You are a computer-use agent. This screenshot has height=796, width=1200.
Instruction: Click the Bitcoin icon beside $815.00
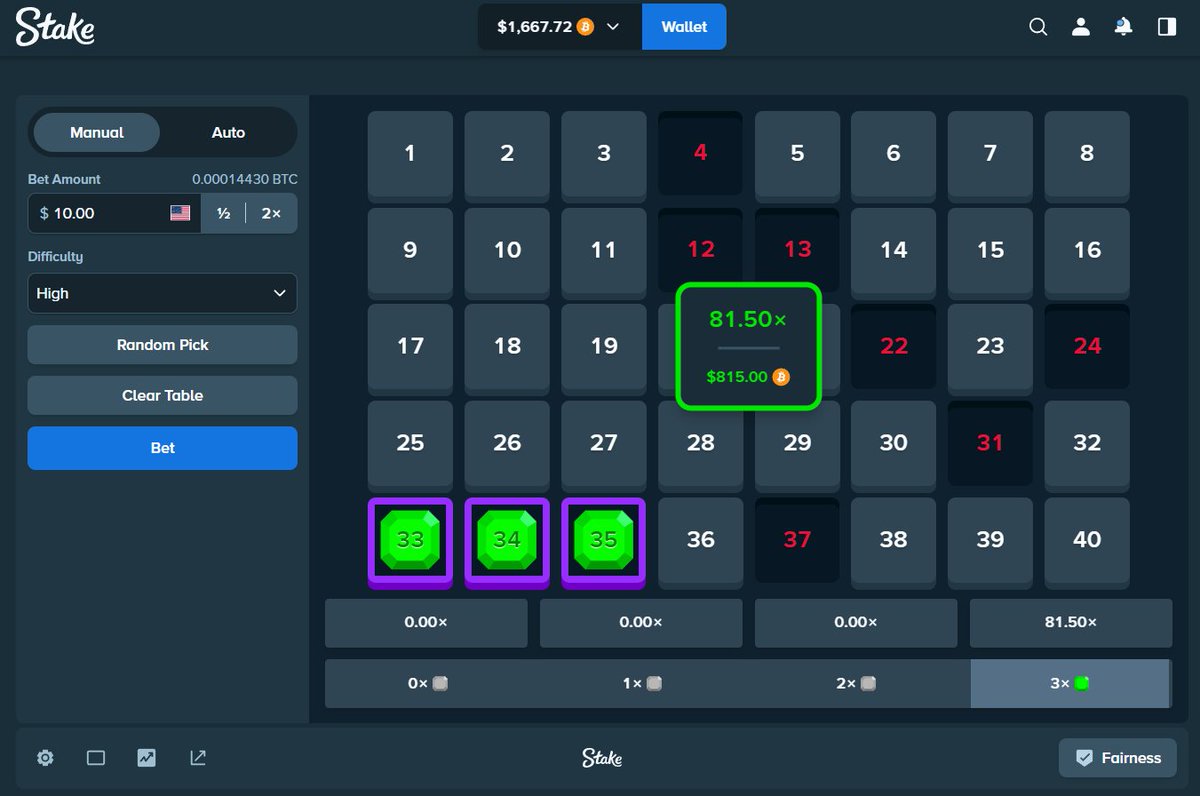pos(781,377)
